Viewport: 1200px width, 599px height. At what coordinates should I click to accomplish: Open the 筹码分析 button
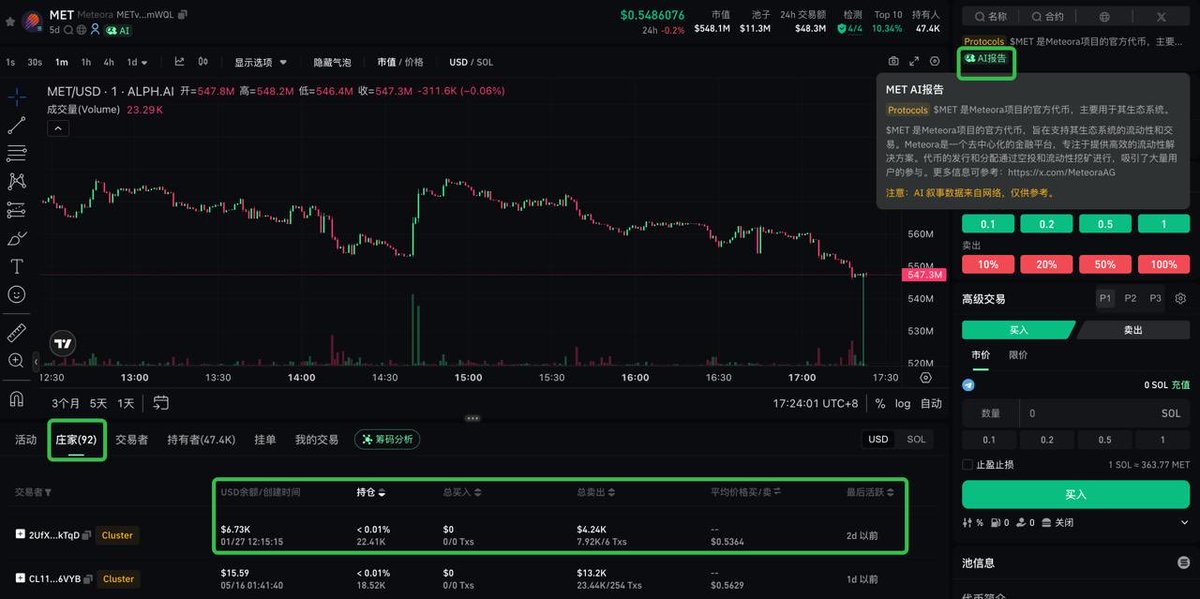387,439
